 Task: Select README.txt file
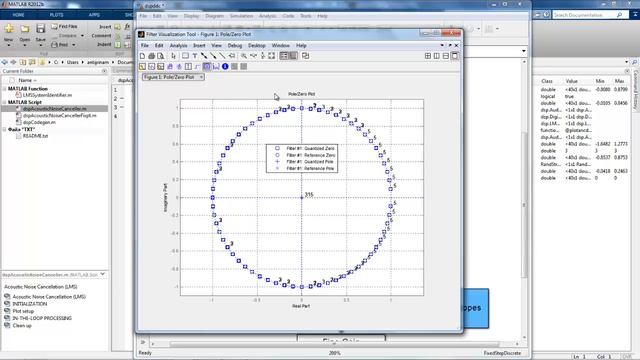[x=35, y=136]
